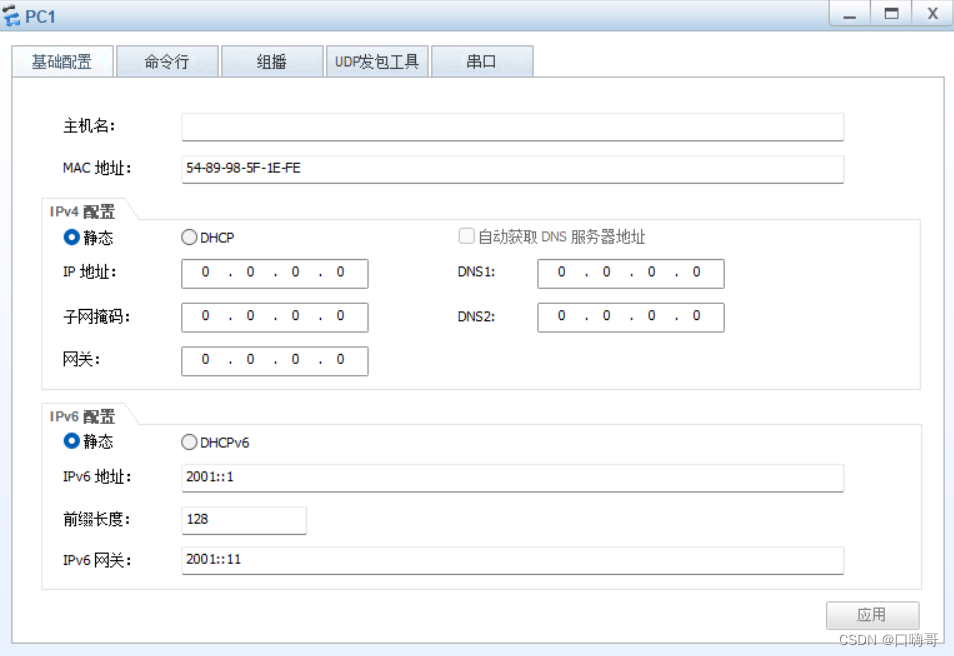Screen dimensions: 954x656
Task: Click the DNS2 address field
Action: point(631,317)
